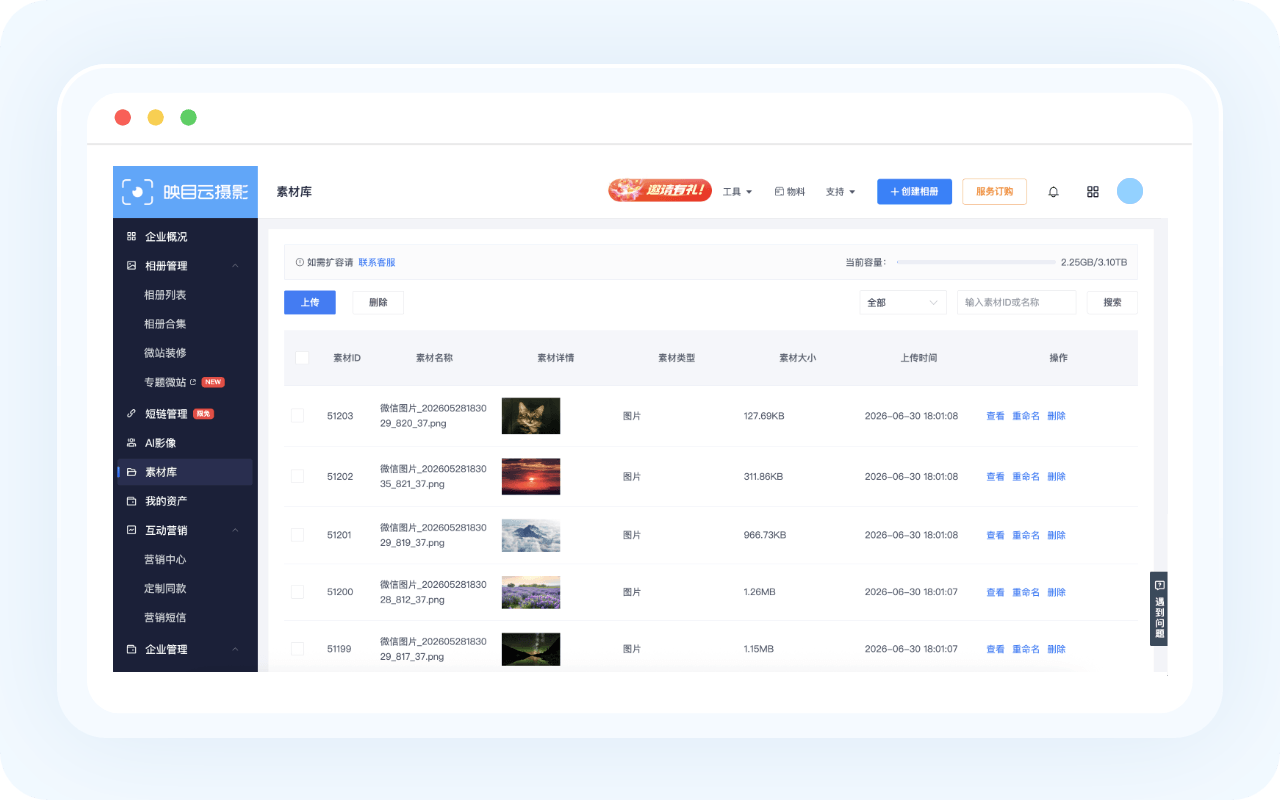The height and width of the screenshot is (800, 1280).
Task: Click the 搜索 search button
Action: (x=1112, y=302)
